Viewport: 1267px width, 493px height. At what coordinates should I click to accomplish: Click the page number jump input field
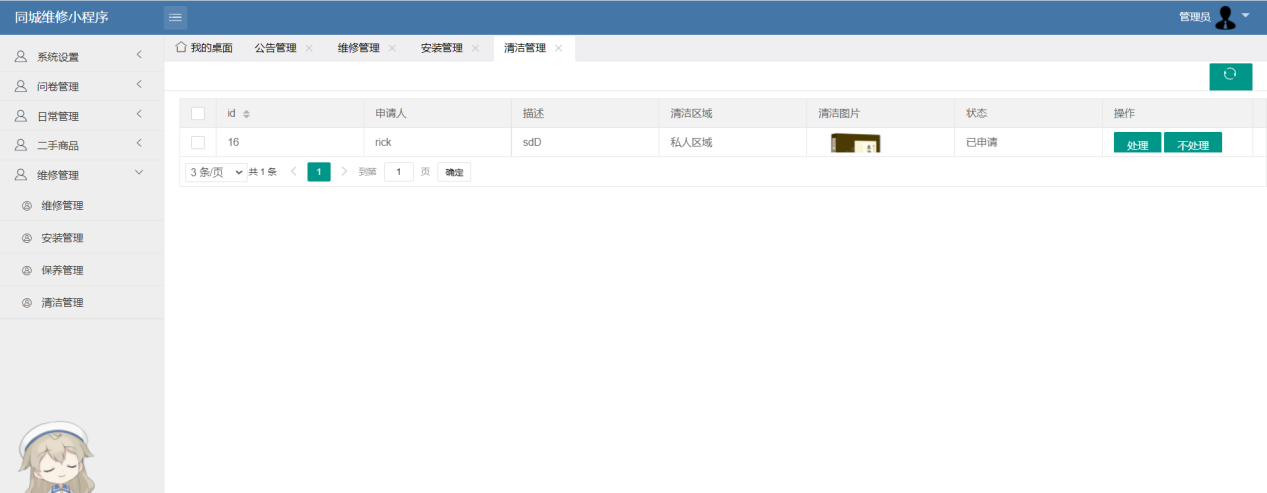coord(399,172)
